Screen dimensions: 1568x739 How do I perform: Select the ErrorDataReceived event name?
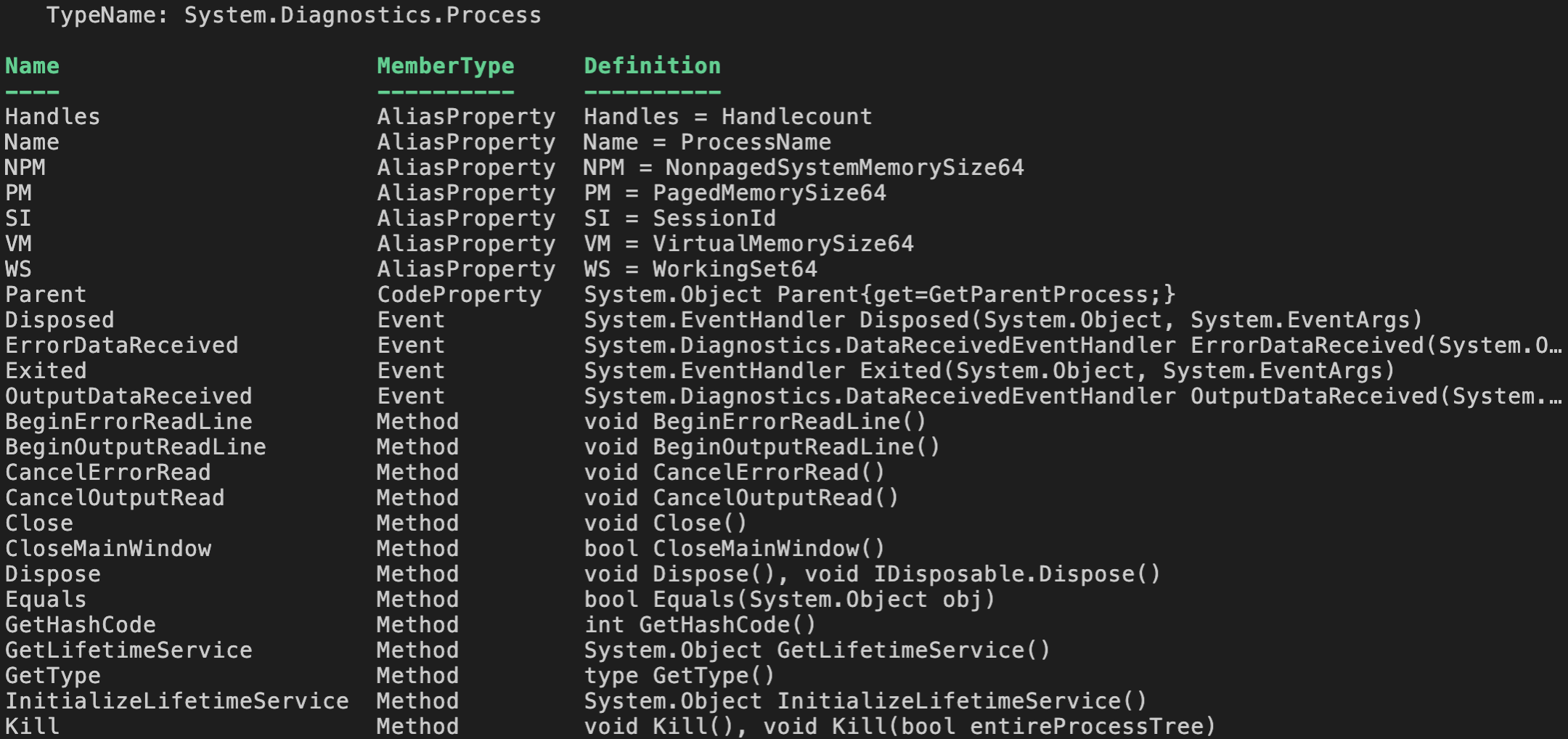[122, 346]
